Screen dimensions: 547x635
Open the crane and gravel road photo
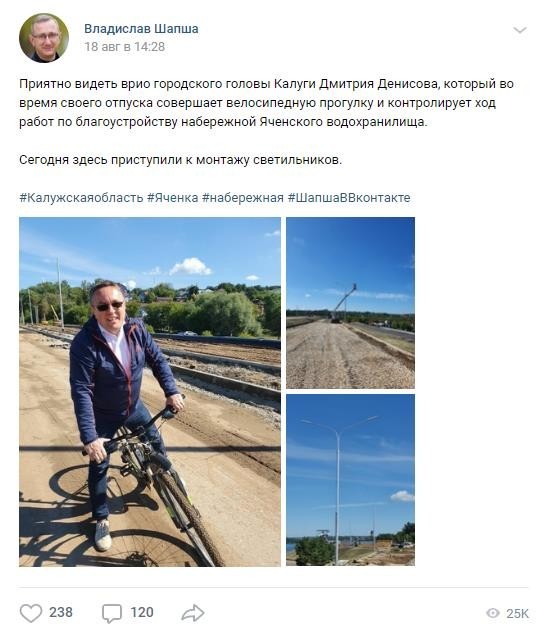point(350,303)
